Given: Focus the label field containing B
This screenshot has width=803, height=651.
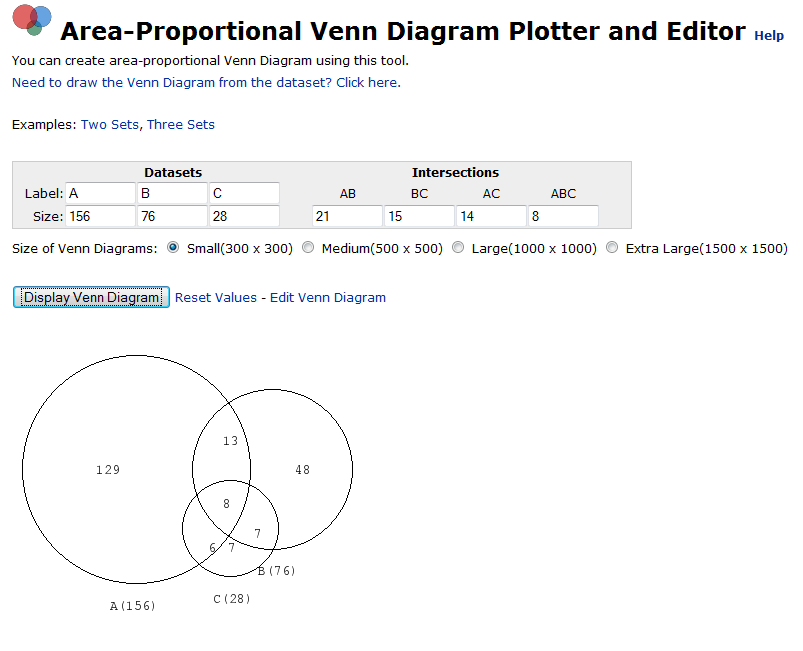Looking at the screenshot, I should click(172, 193).
